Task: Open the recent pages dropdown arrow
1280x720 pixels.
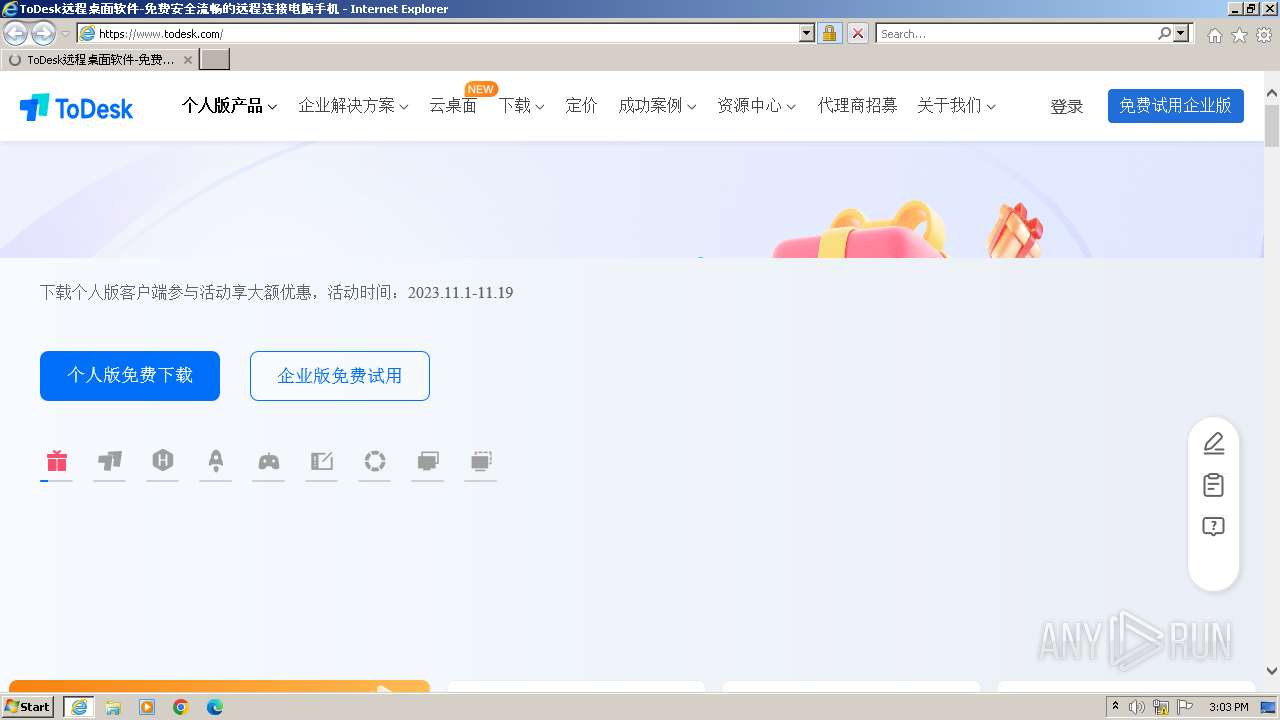Action: click(66, 34)
